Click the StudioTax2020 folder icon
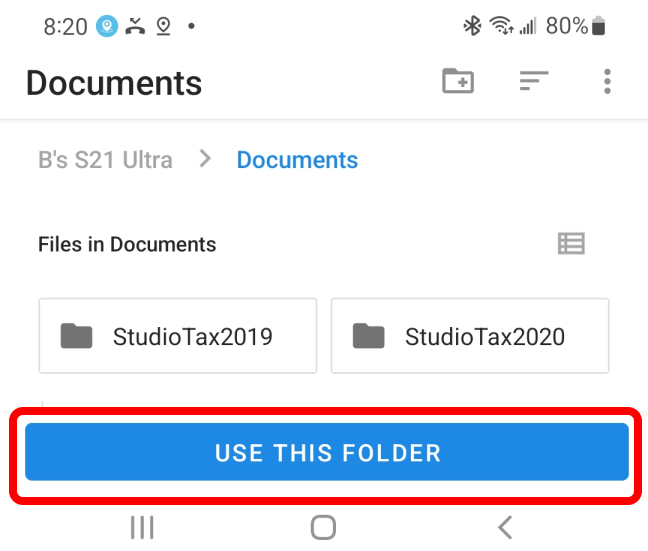 [369, 336]
